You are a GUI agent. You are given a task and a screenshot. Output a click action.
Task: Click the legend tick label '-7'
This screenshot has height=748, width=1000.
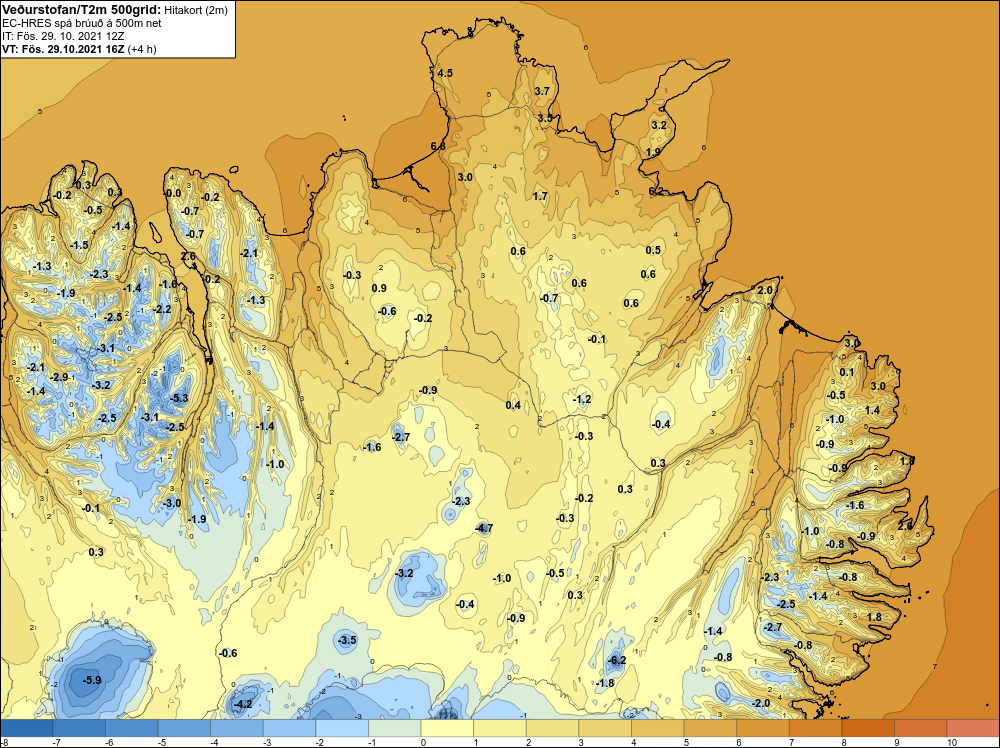[57, 742]
